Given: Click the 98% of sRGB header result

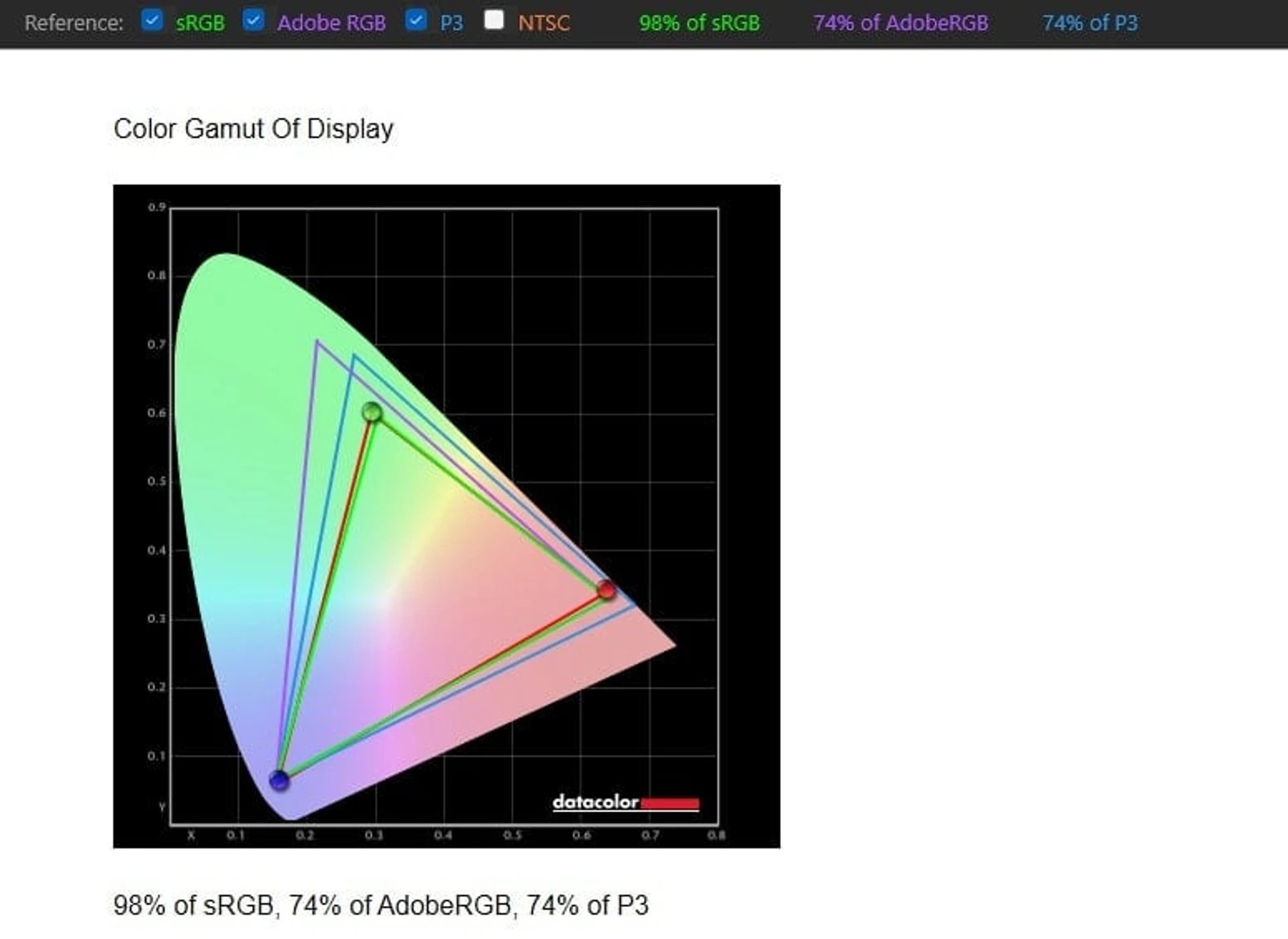Looking at the screenshot, I should [x=699, y=23].
